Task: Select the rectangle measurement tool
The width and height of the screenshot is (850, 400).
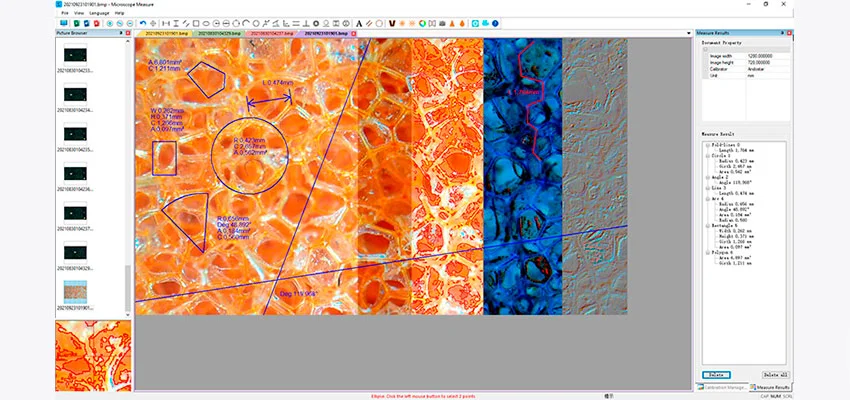Action: (195, 22)
